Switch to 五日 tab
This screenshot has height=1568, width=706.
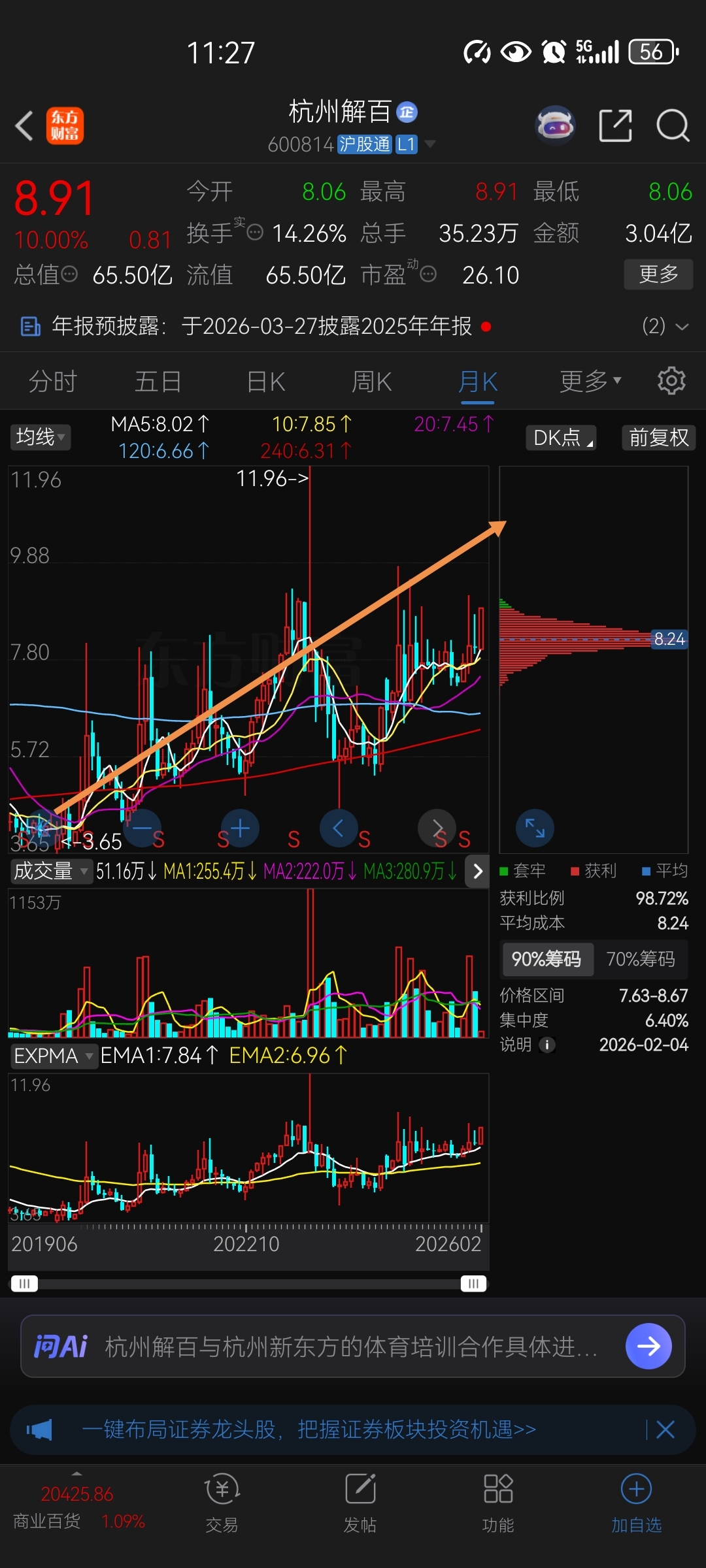(x=158, y=381)
